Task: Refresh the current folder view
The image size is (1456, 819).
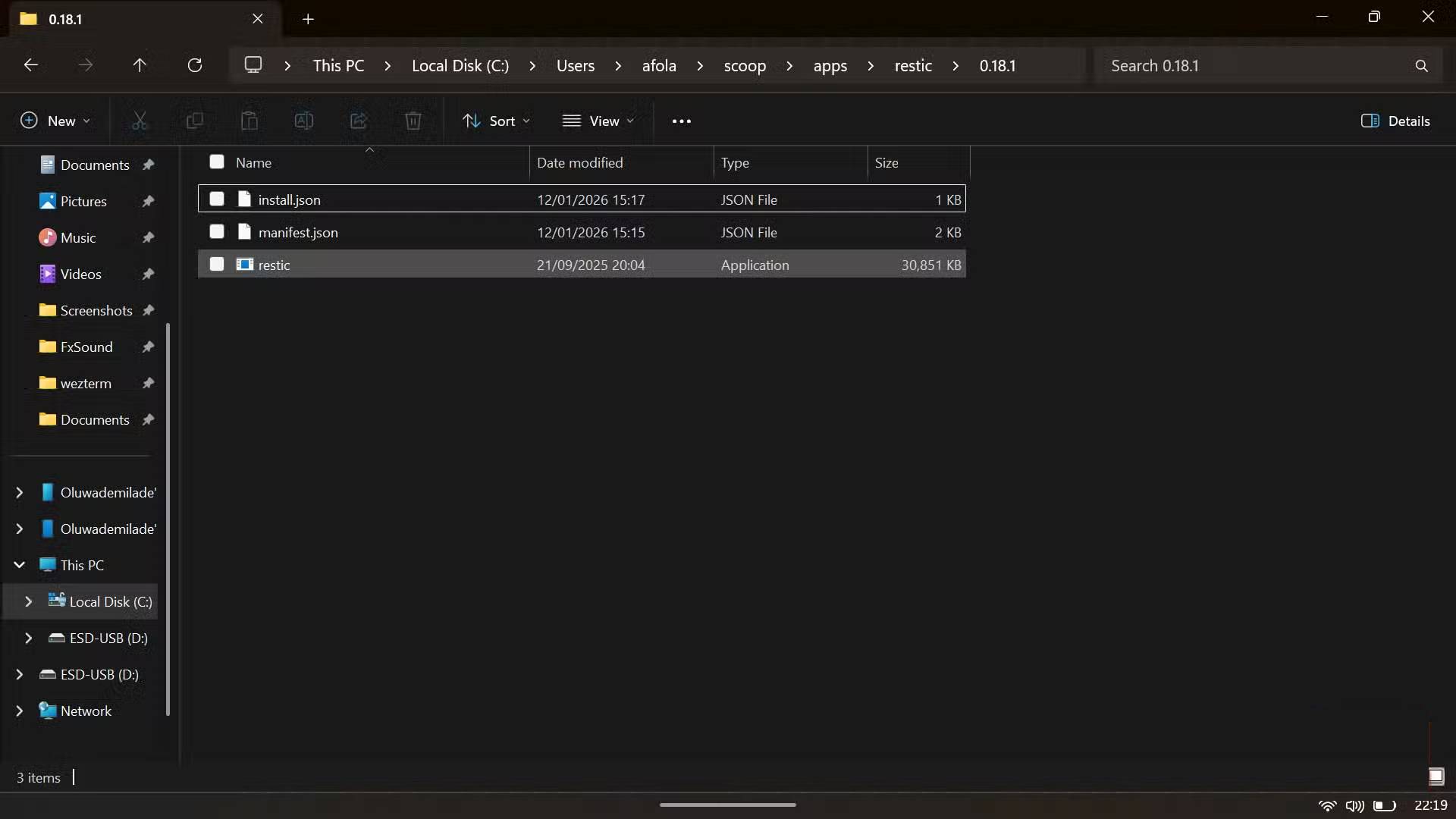Action: 195,65
